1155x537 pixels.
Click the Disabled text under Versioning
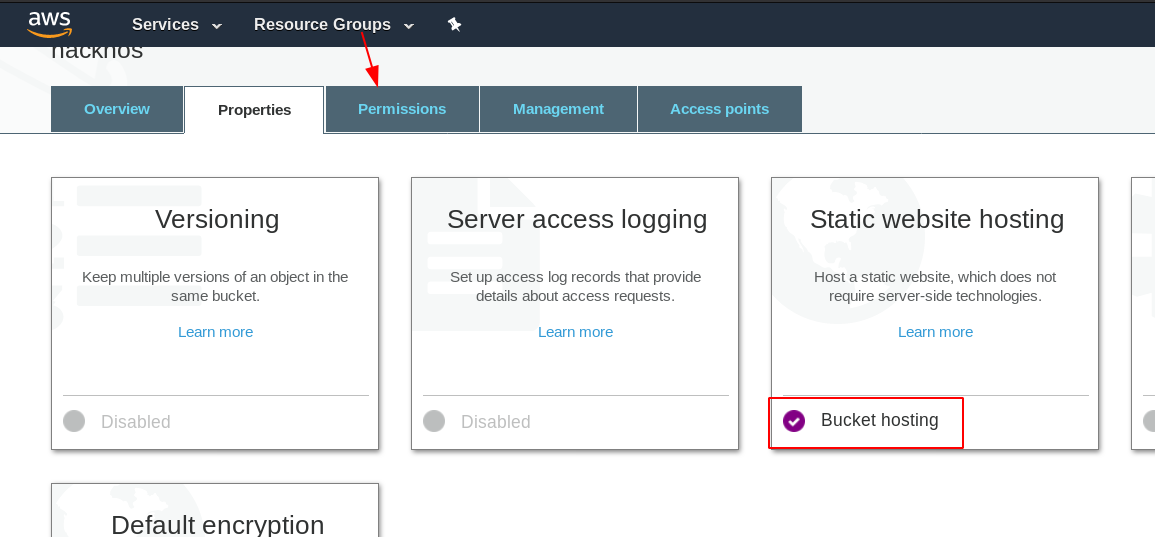coord(136,422)
